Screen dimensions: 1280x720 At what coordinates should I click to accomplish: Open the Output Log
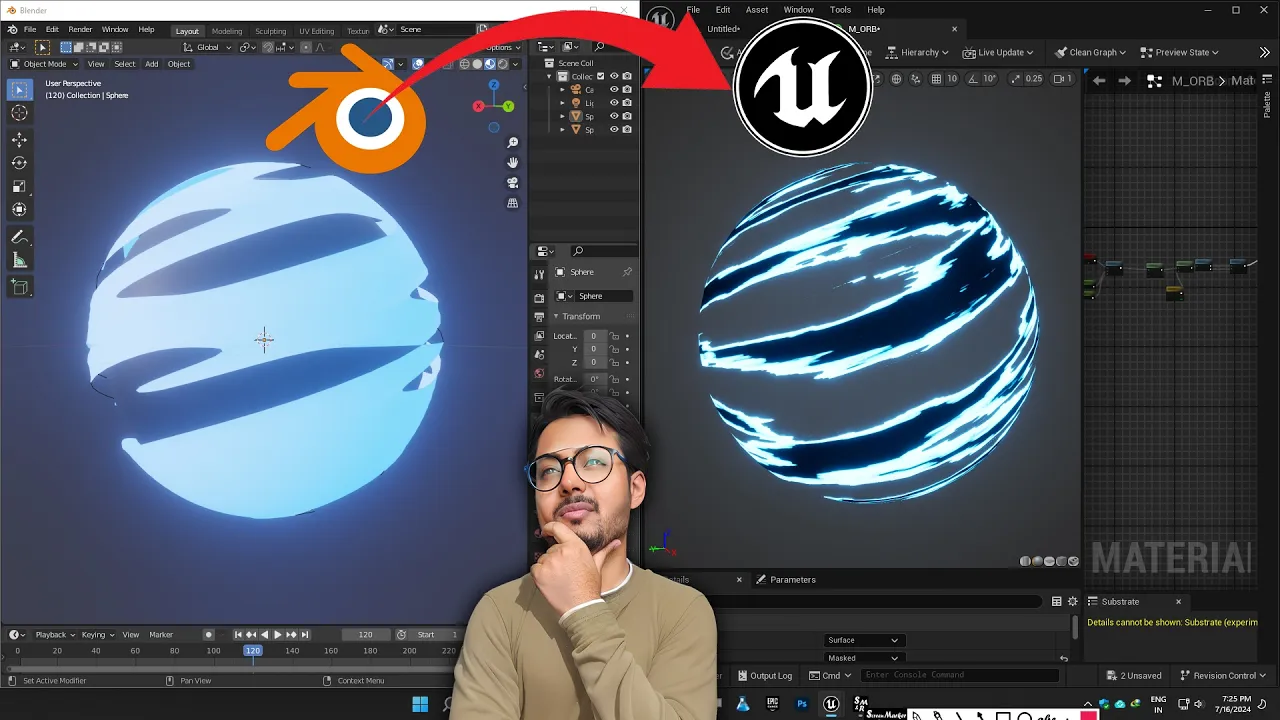pos(764,675)
